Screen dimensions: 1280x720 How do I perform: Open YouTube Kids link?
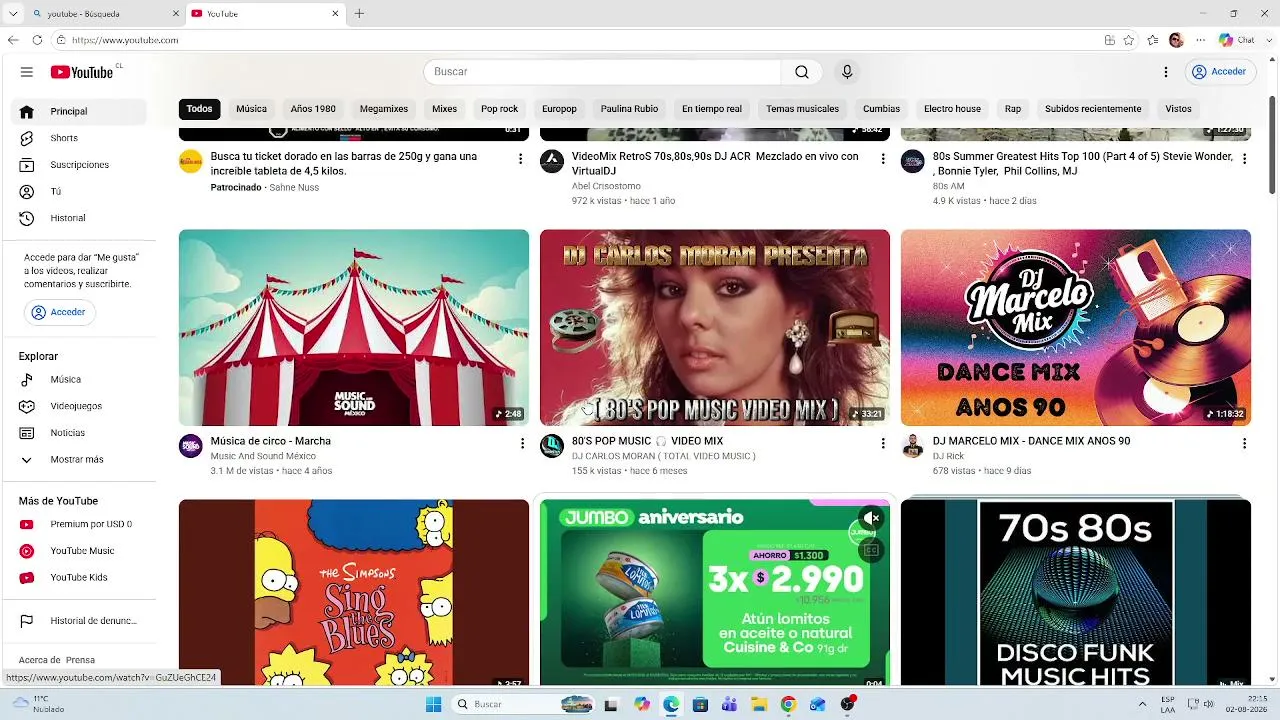(x=80, y=577)
